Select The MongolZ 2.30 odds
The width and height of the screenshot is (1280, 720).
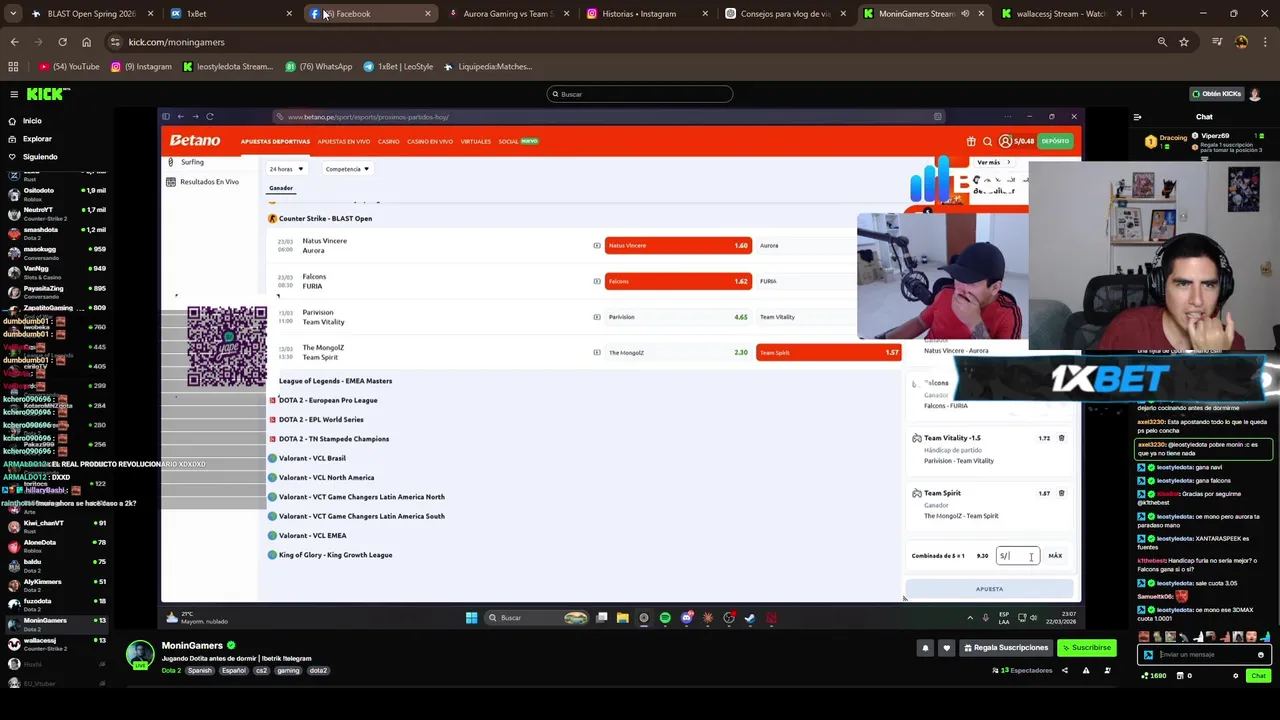(x=678, y=353)
